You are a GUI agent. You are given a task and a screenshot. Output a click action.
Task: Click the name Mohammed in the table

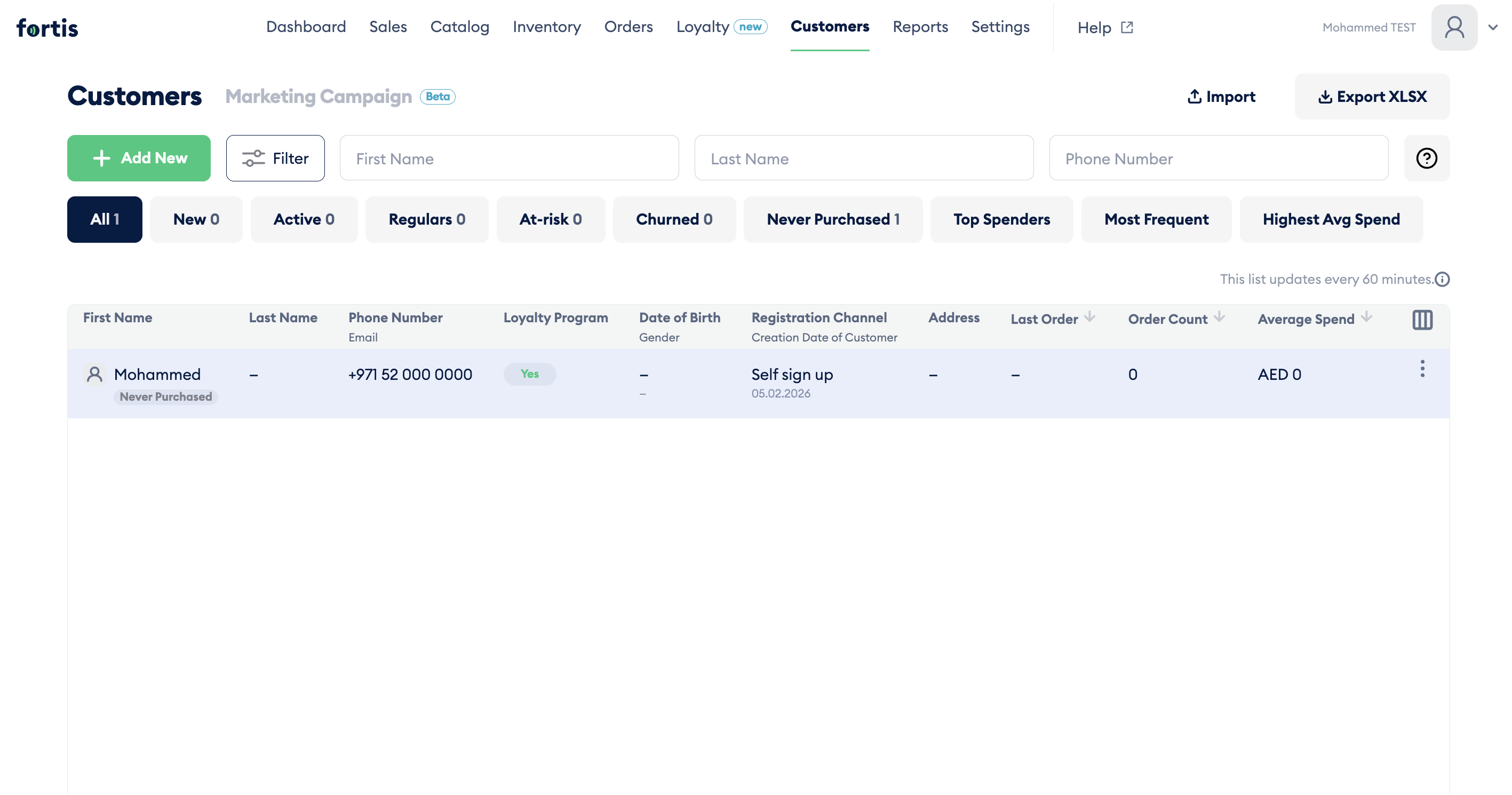[x=157, y=374]
